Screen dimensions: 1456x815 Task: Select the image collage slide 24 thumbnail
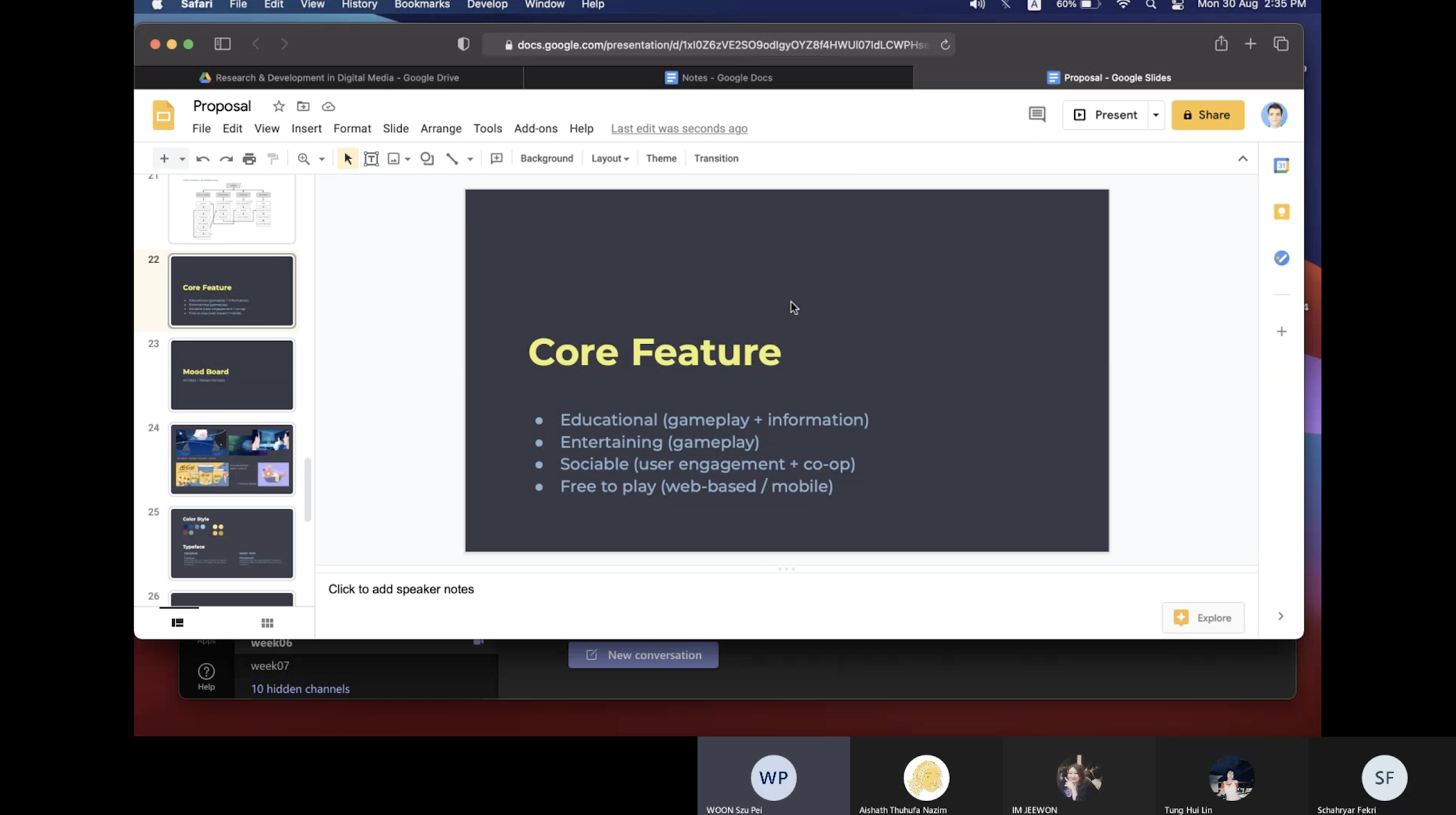tap(232, 459)
